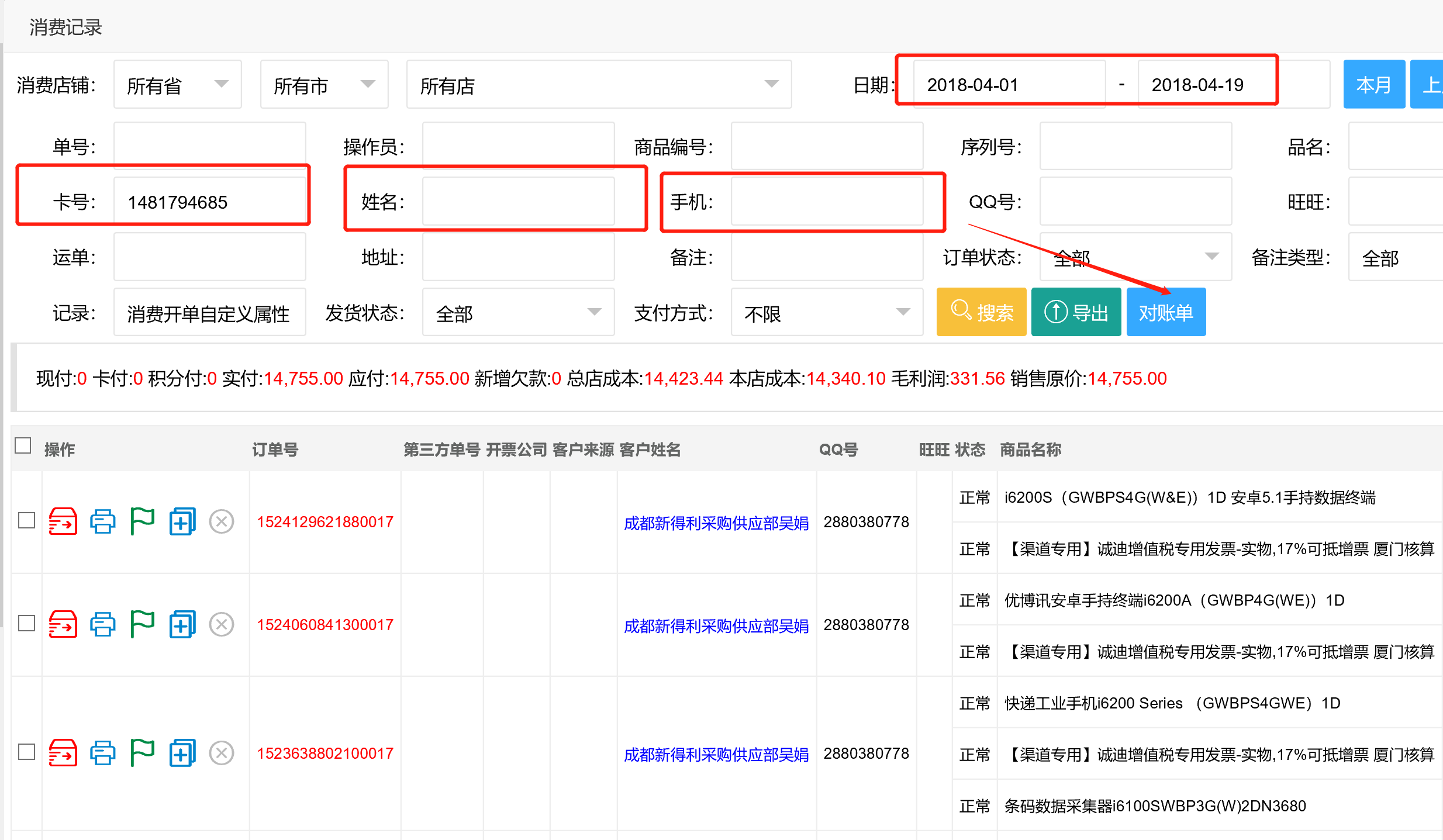1443x840 pixels.
Task: Cancel order 1523638802100017 with the circled X icon
Action: coord(222,753)
